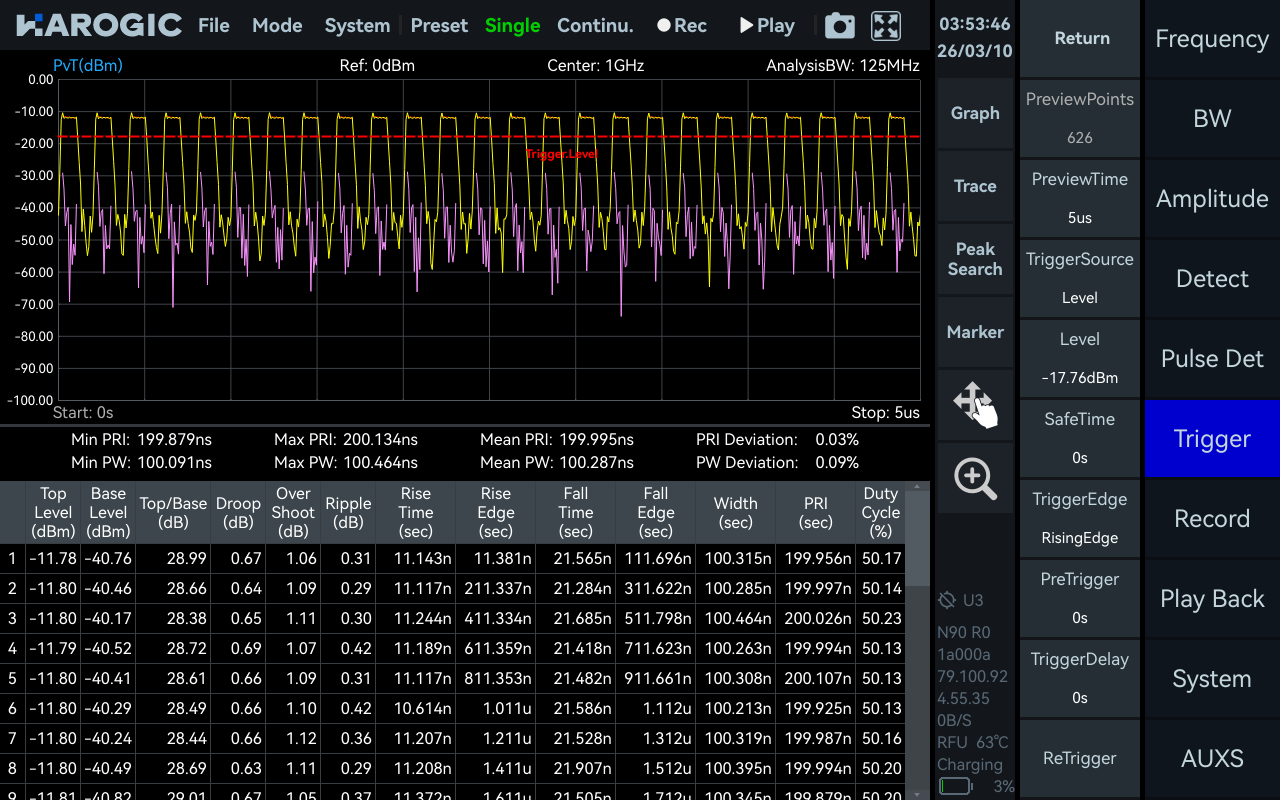Screen dimensions: 1280x800
Task: Select Single sweep mode
Action: pos(512,25)
